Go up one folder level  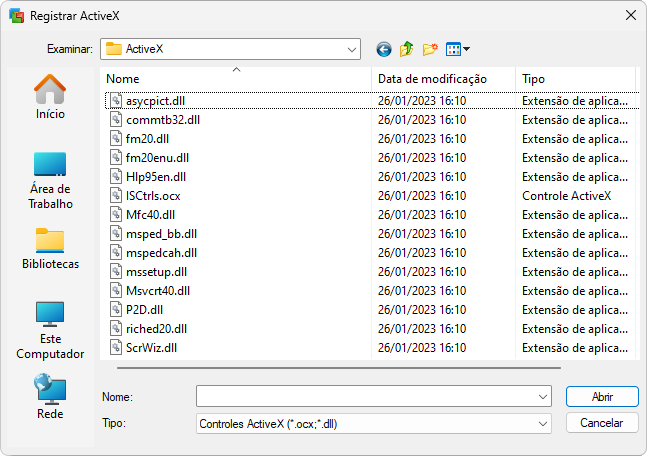407,49
